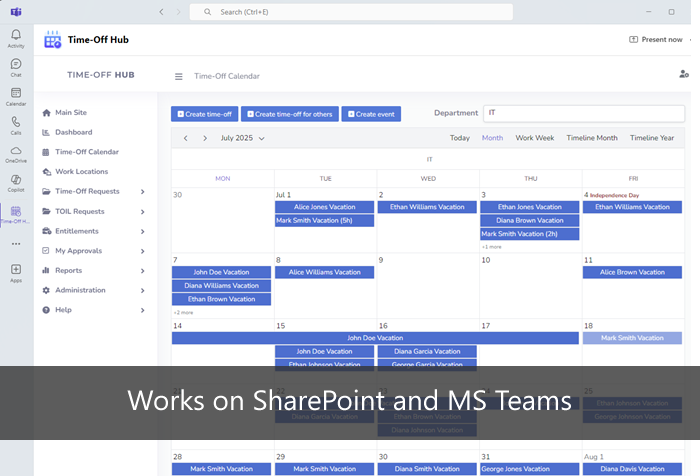Open Chat in Teams sidebar

coord(16,64)
